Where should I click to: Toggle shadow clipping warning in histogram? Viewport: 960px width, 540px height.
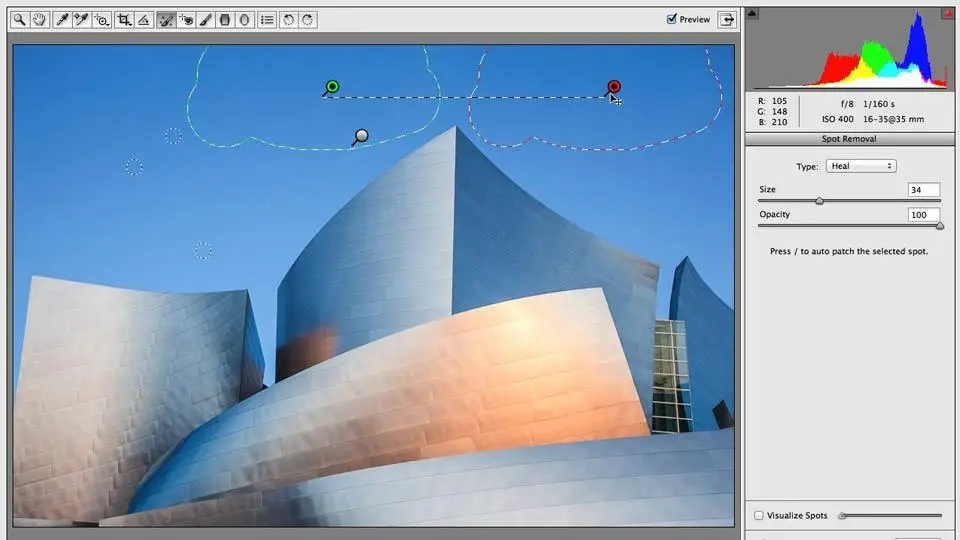pyautogui.click(x=752, y=13)
